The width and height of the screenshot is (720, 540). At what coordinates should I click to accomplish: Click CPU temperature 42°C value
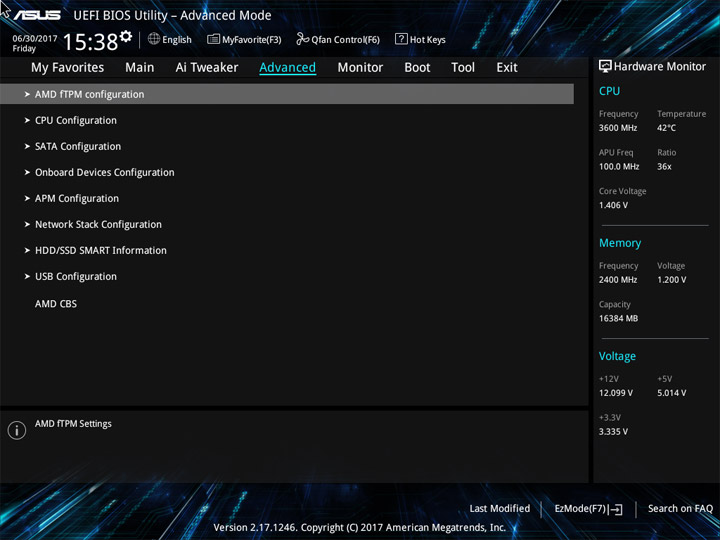(x=666, y=128)
